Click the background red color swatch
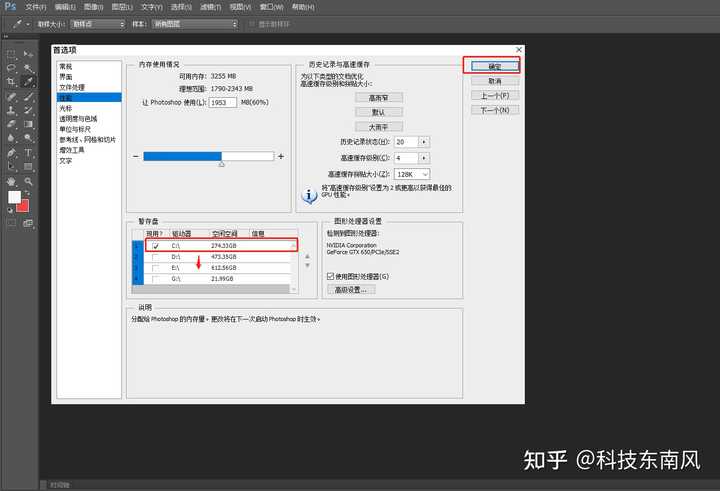Image resolution: width=720 pixels, height=491 pixels. [24, 206]
